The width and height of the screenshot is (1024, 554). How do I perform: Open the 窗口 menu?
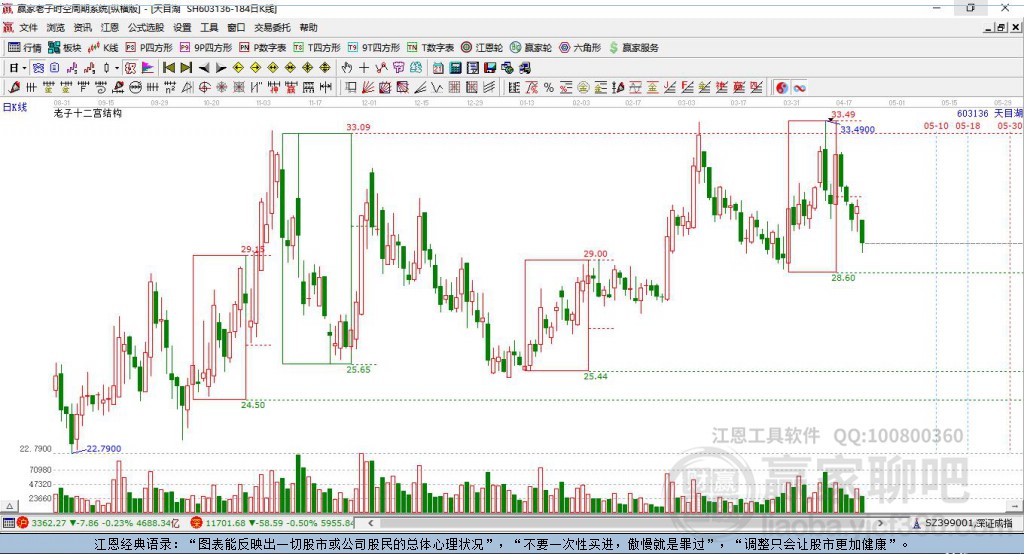tap(236, 27)
